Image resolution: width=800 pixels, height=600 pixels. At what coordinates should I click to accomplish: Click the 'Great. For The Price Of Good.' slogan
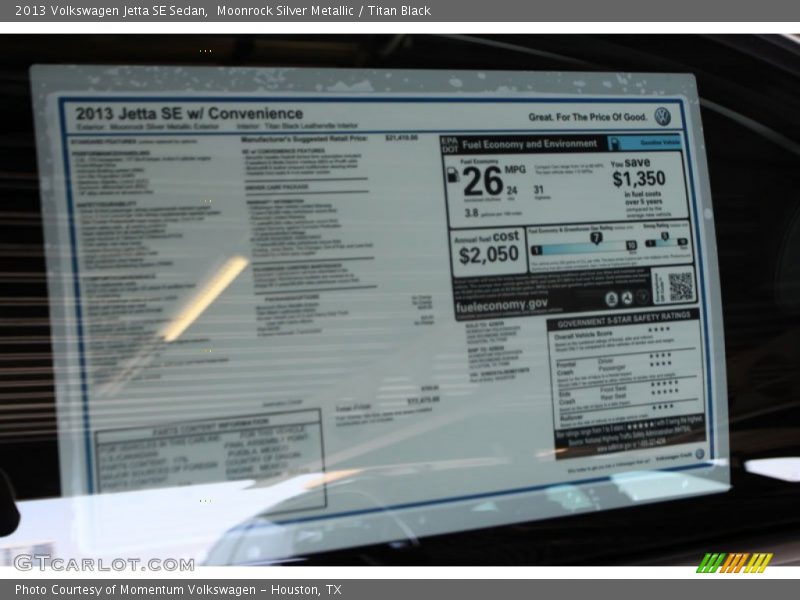pyautogui.click(x=587, y=117)
